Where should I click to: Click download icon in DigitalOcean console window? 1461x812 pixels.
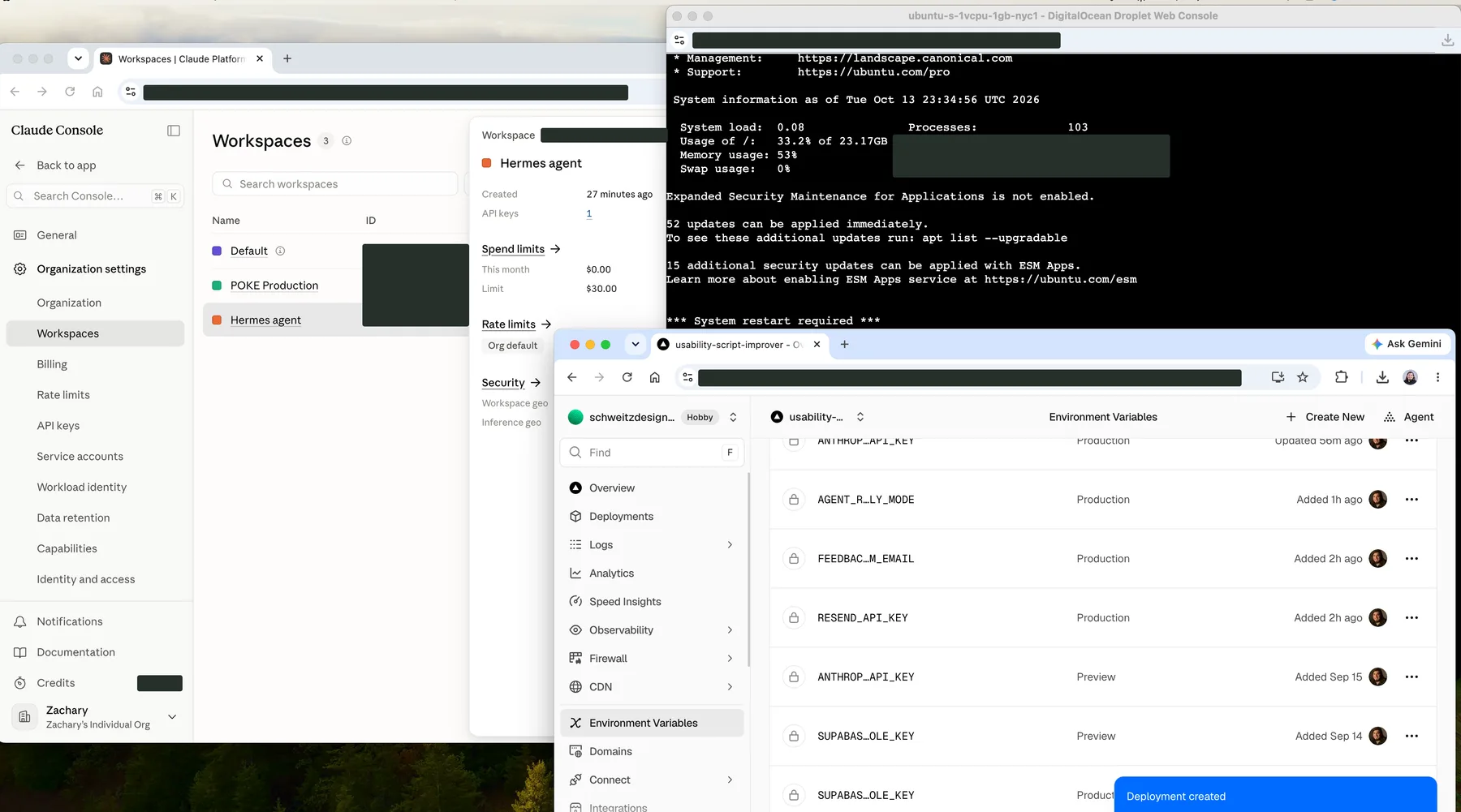tap(1447, 40)
